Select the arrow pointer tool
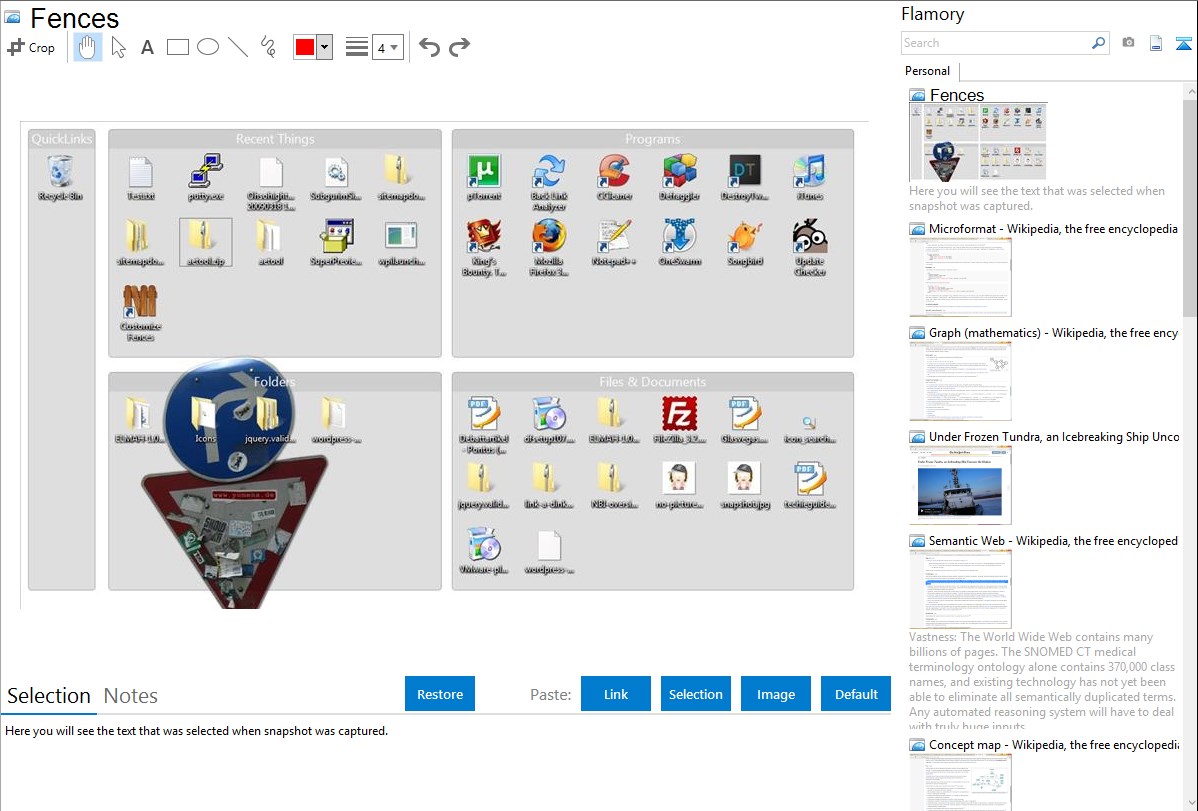 pyautogui.click(x=118, y=47)
